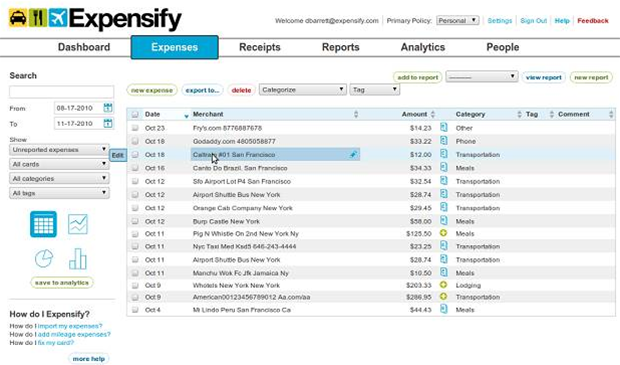The image size is (620, 365).
Task: Select the bar chart view icon
Action: pyautogui.click(x=78, y=259)
